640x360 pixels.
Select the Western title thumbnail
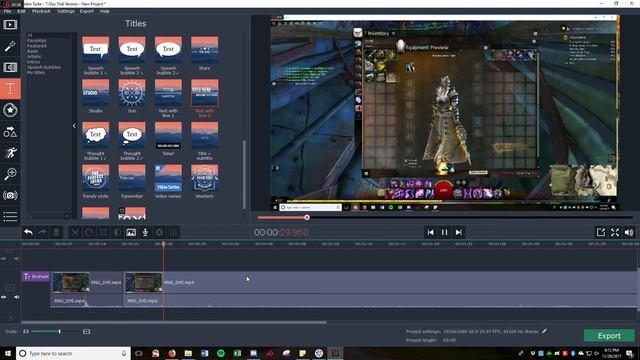click(x=204, y=178)
